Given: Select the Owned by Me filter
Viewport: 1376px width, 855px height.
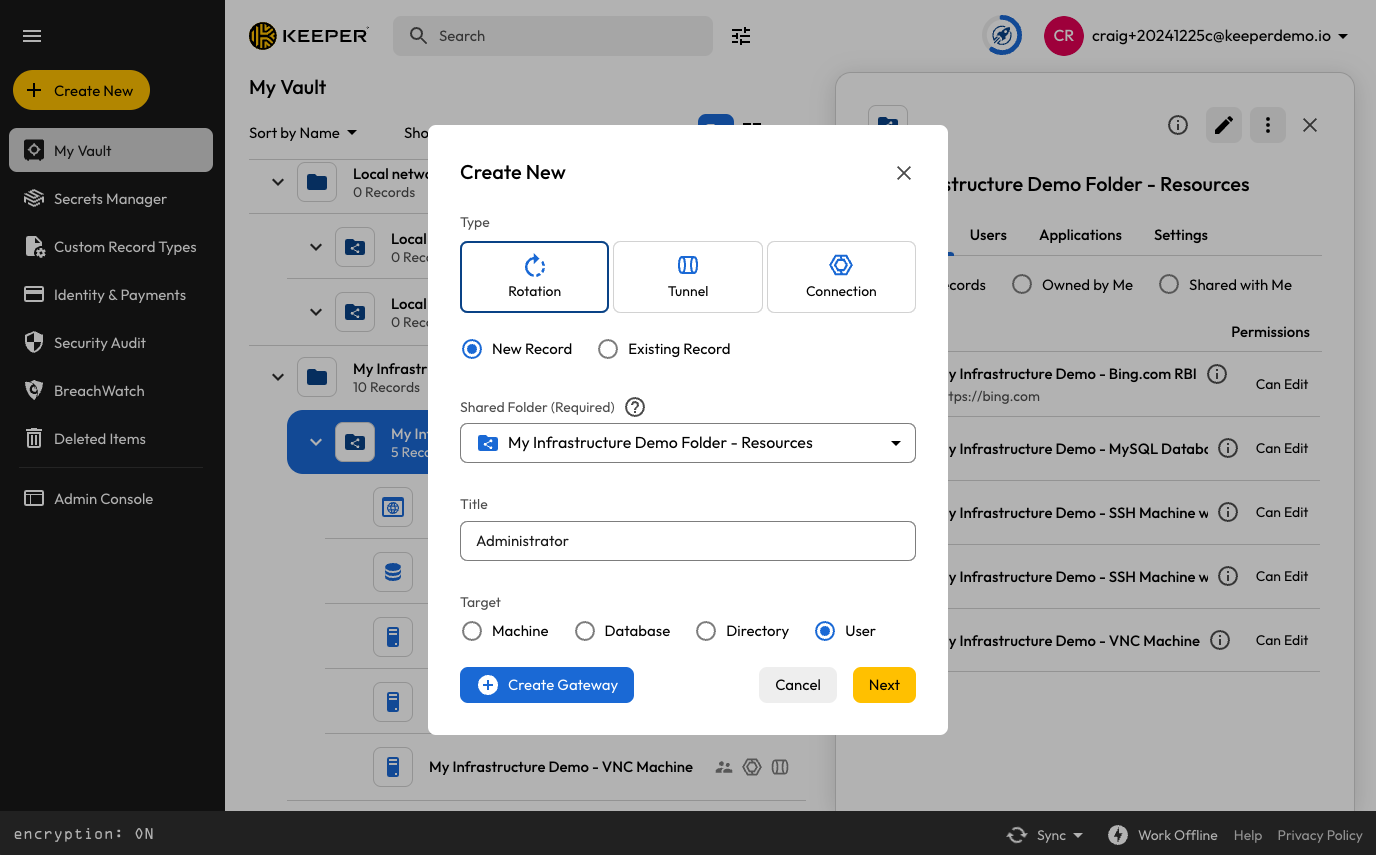Looking at the screenshot, I should click(1022, 285).
